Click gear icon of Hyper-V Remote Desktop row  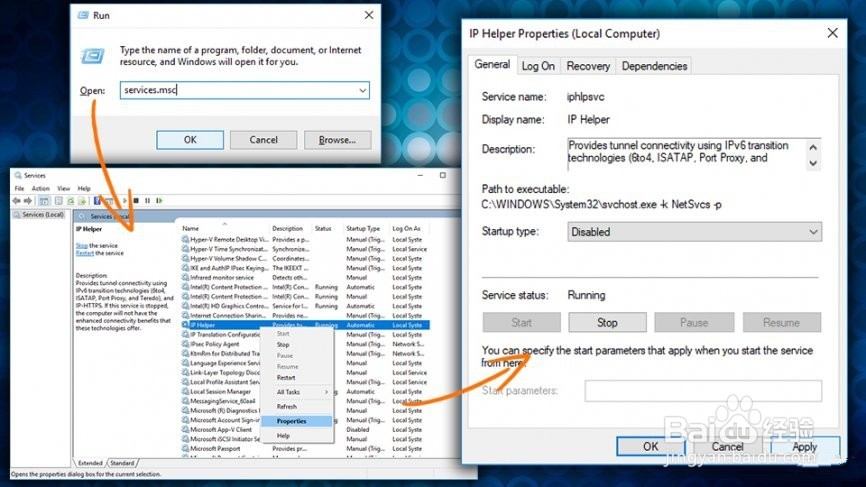pos(185,239)
